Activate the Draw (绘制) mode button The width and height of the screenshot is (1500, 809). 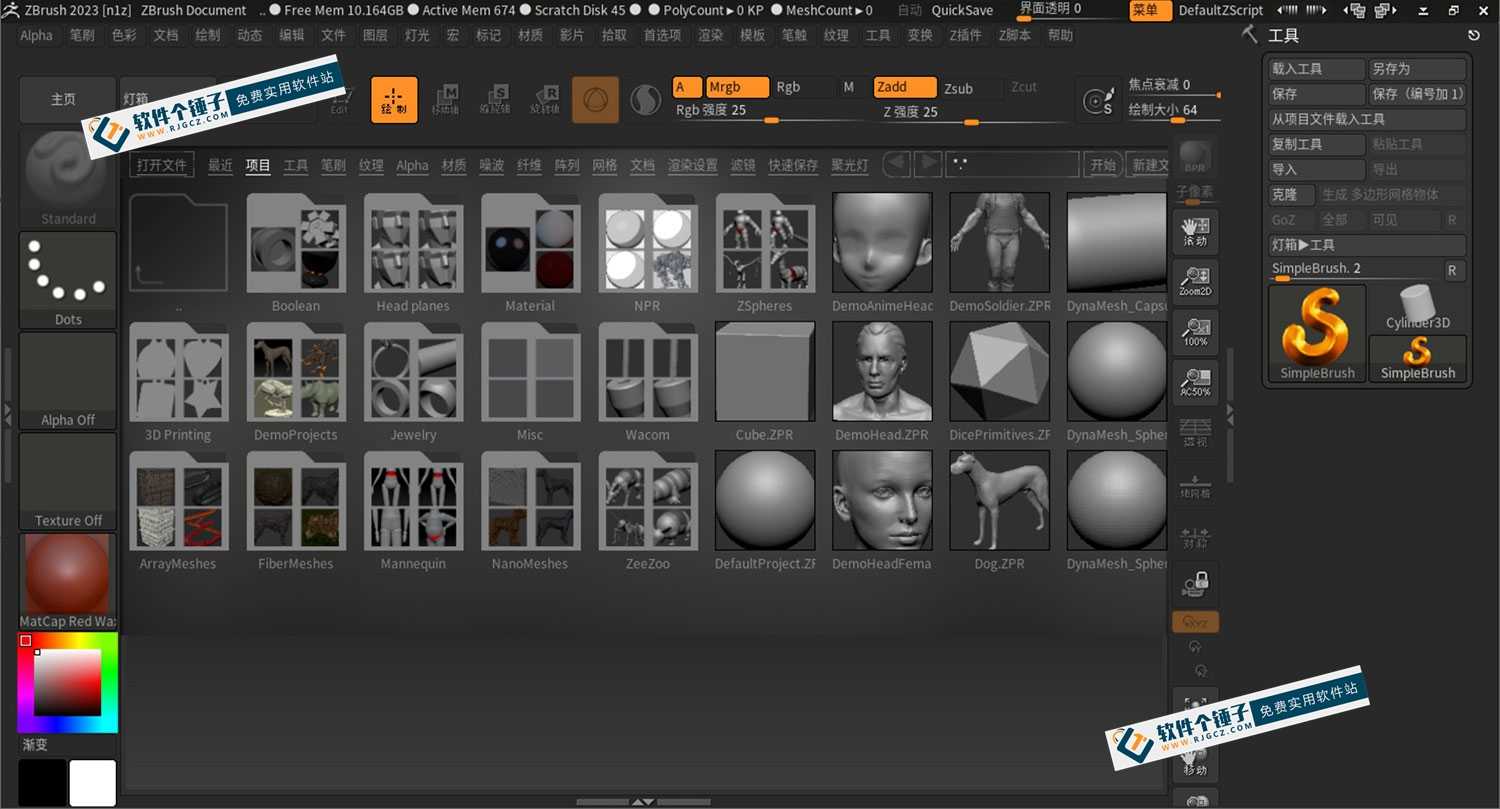pyautogui.click(x=394, y=100)
